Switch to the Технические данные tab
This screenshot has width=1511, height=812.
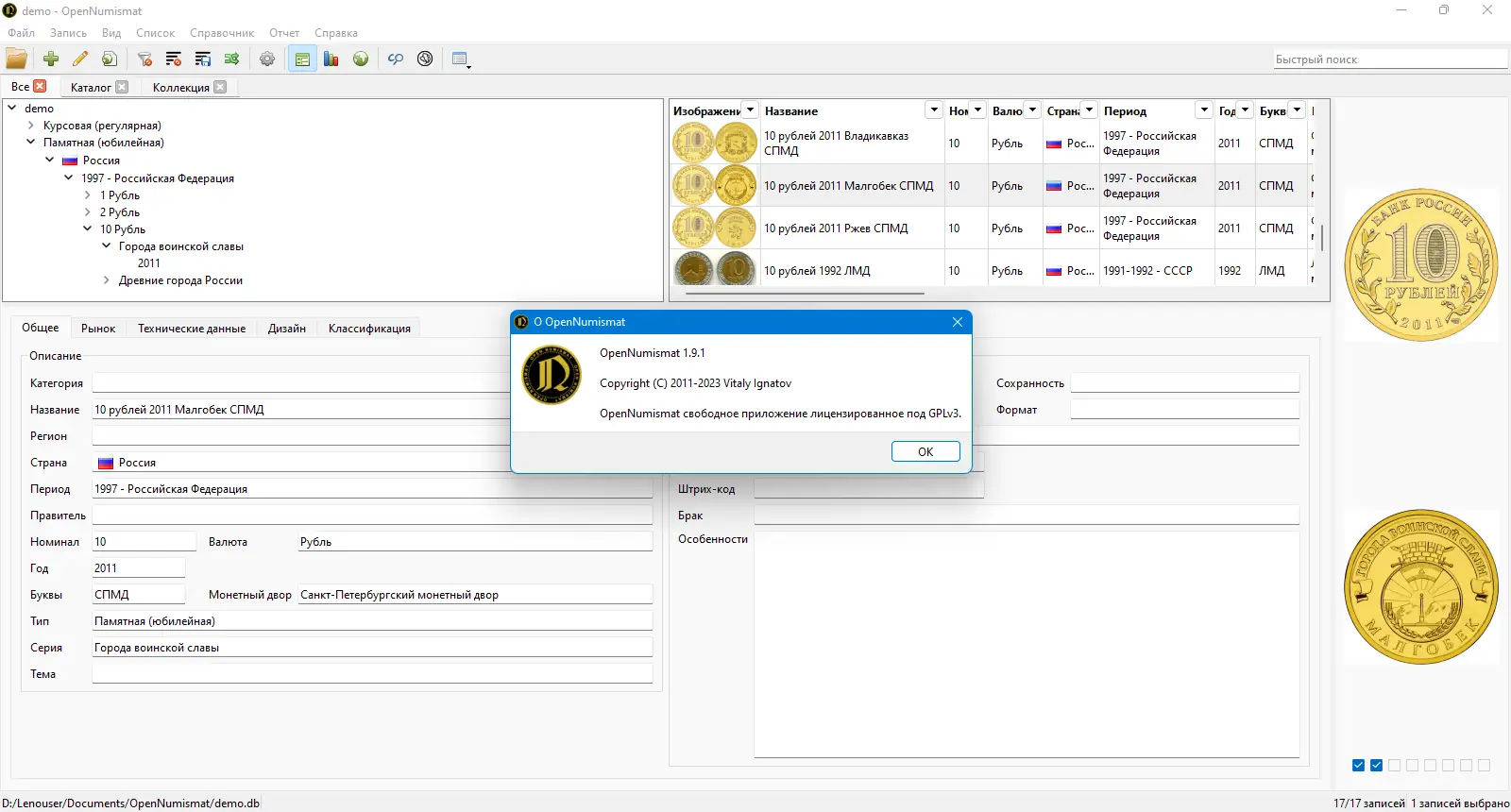point(192,329)
